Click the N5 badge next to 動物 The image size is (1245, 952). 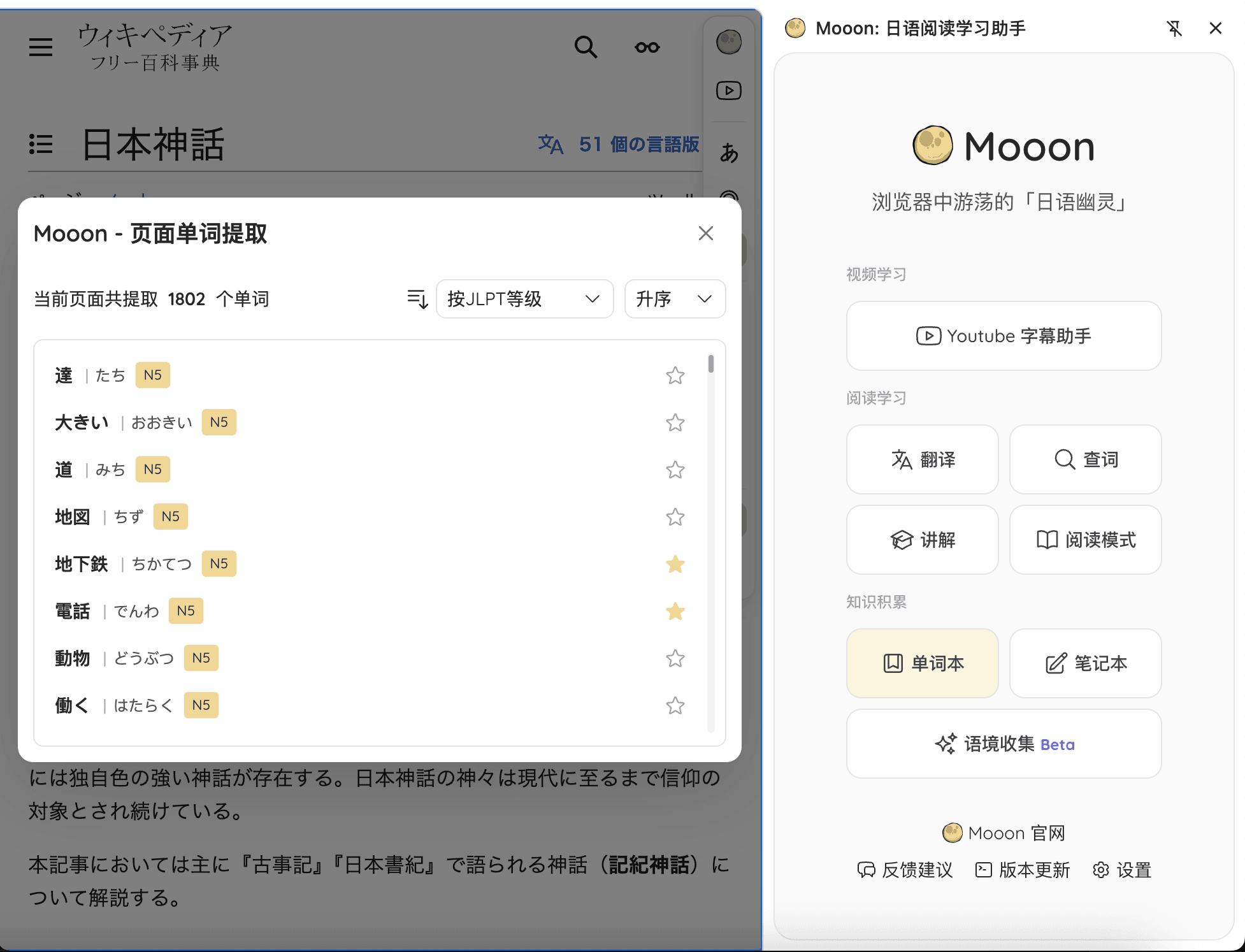point(201,658)
